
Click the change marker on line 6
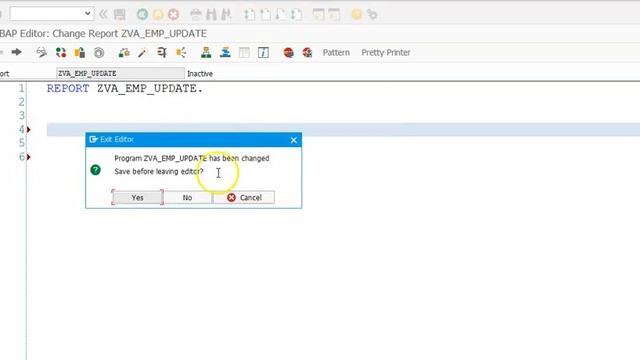click(29, 157)
